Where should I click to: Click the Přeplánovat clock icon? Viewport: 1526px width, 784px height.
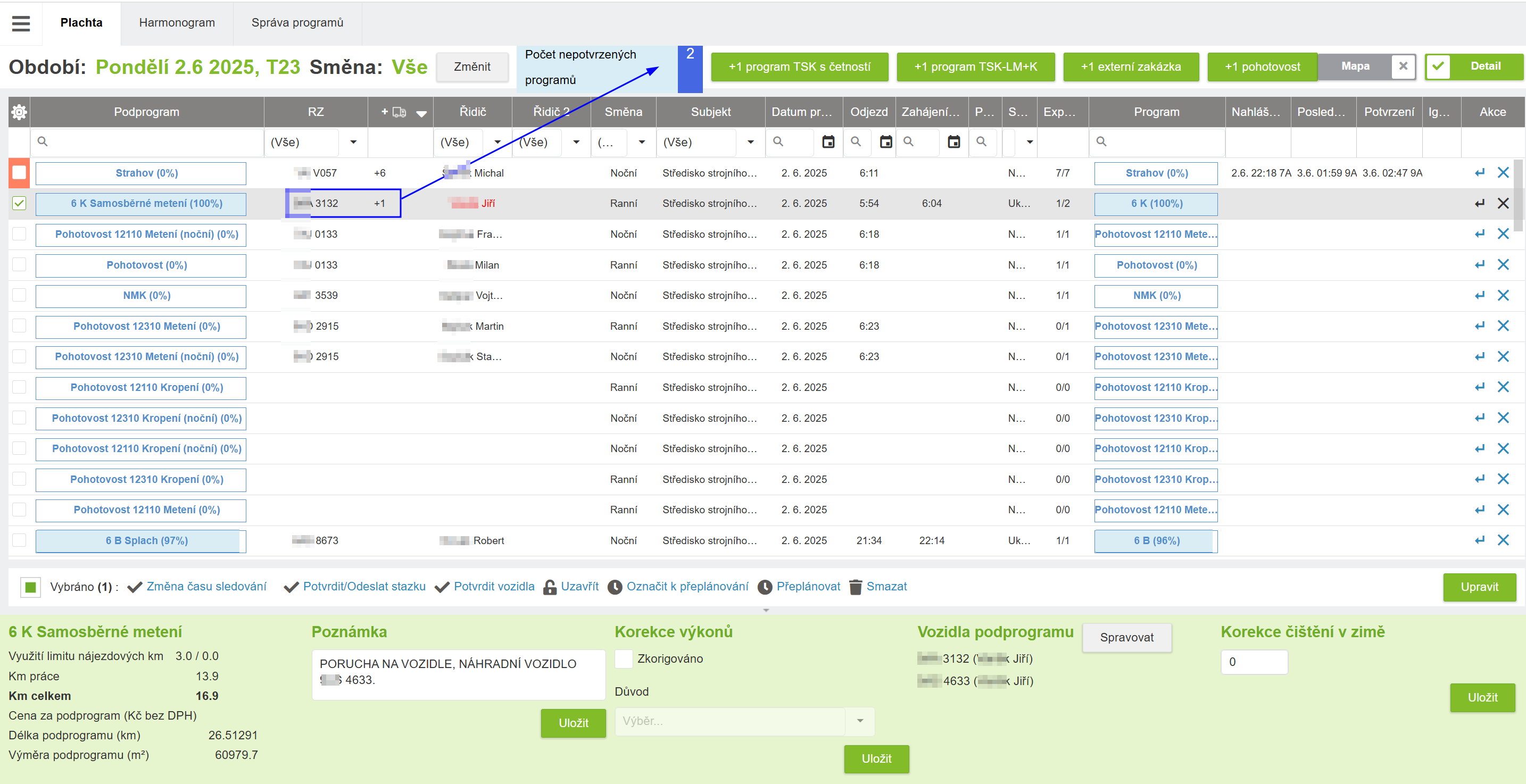pyautogui.click(x=765, y=587)
